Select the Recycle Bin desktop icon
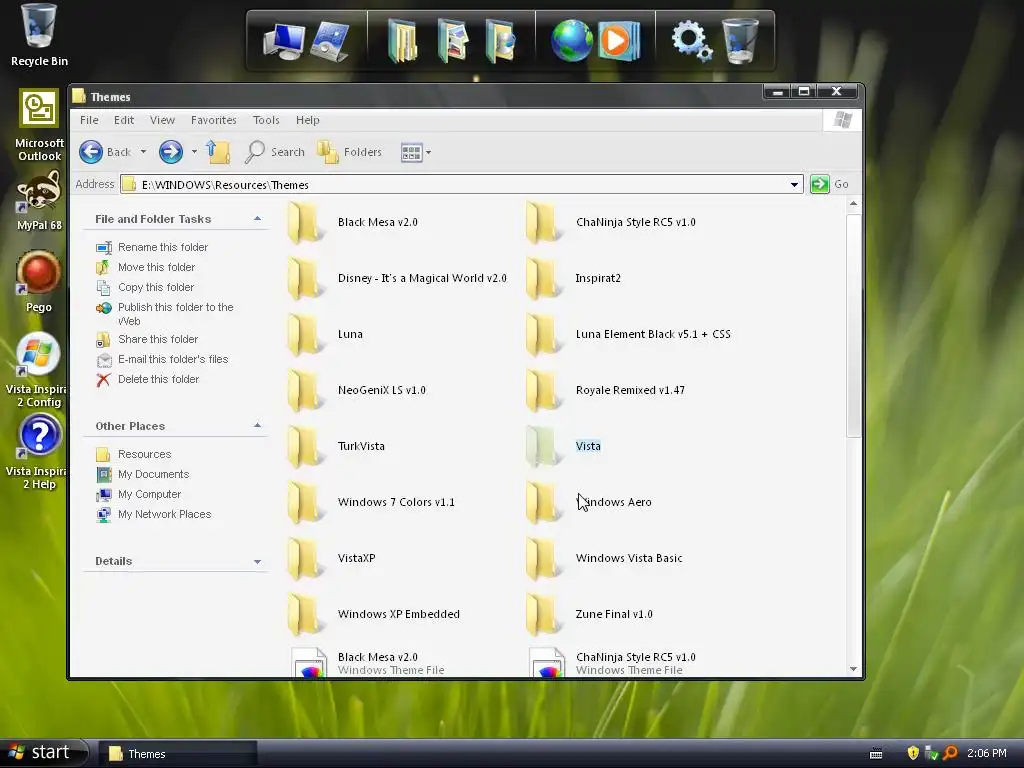Viewport: 1024px width, 768px height. (x=39, y=35)
